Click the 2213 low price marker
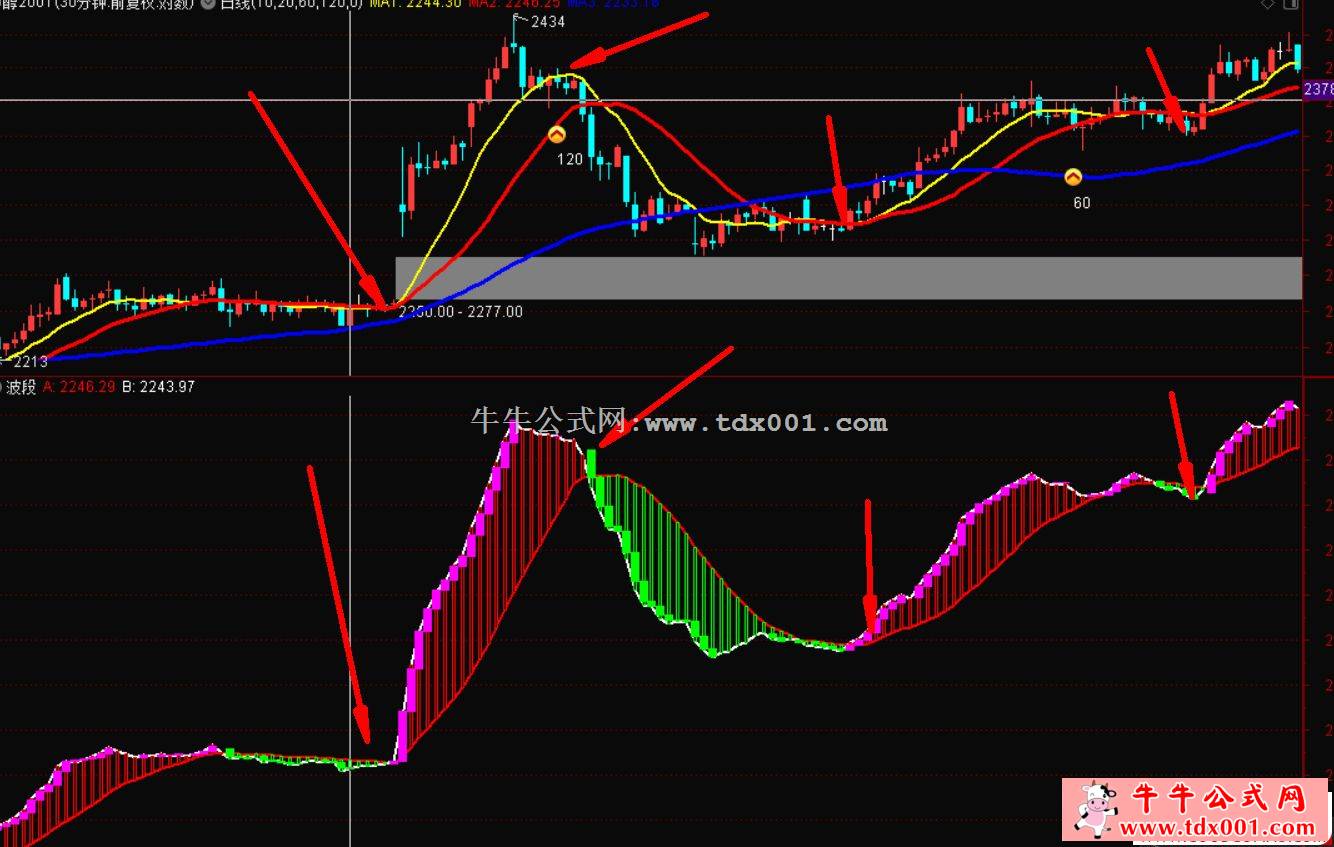1334x847 pixels. [28, 361]
